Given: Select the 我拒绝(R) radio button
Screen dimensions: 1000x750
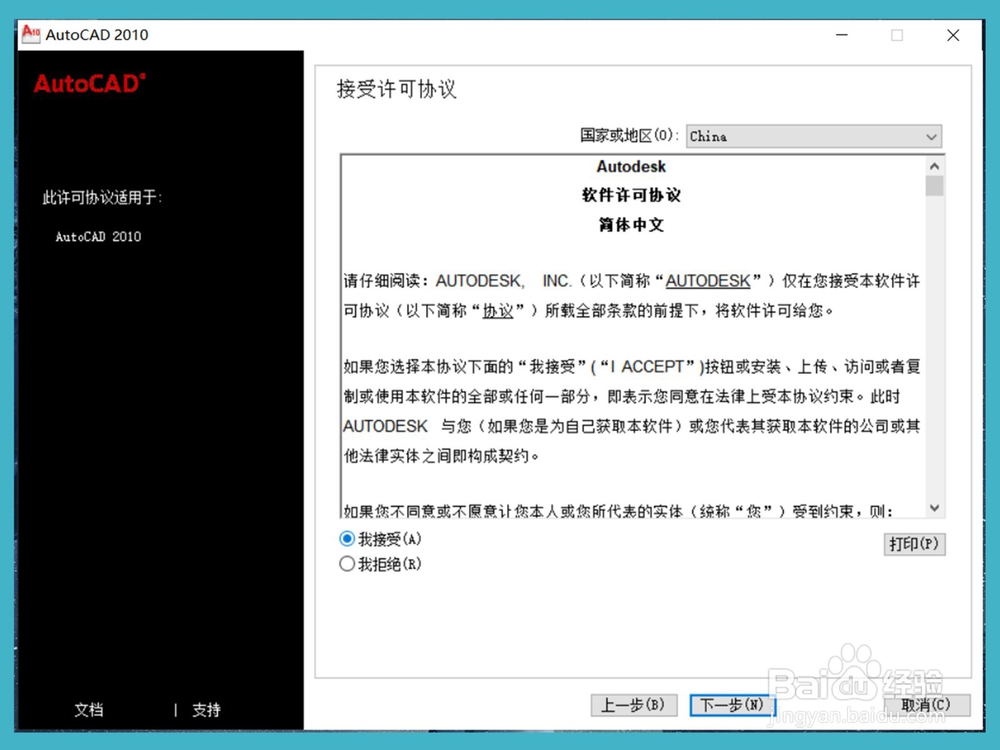Looking at the screenshot, I should (345, 563).
